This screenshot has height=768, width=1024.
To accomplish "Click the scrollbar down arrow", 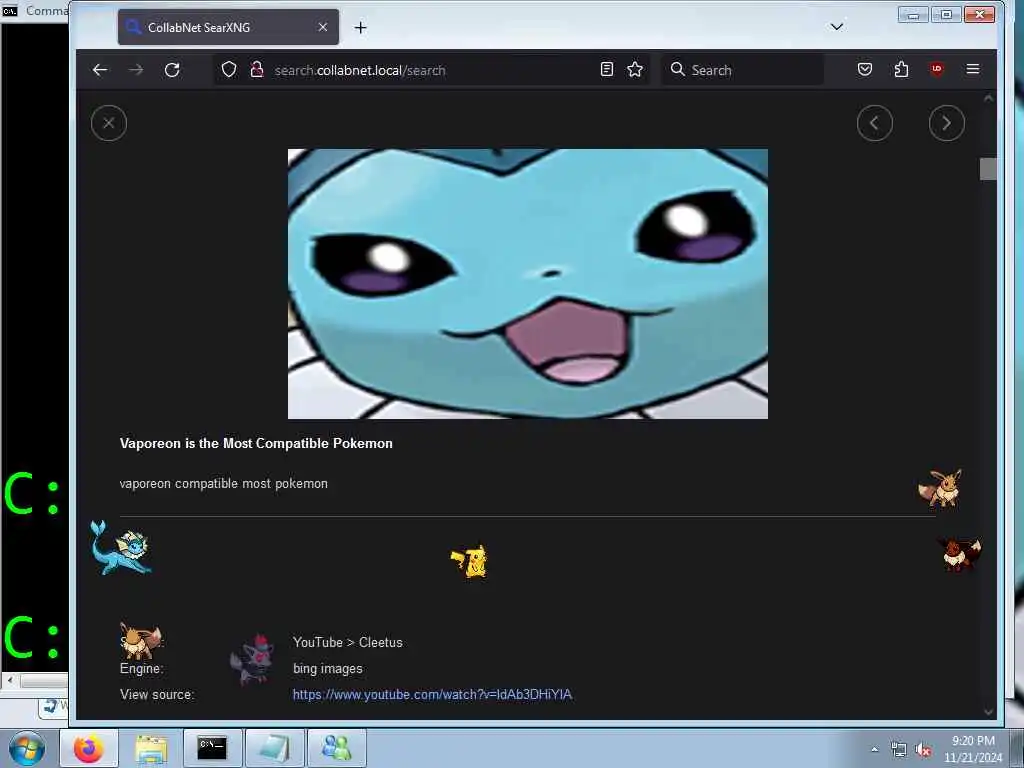I will 988,712.
